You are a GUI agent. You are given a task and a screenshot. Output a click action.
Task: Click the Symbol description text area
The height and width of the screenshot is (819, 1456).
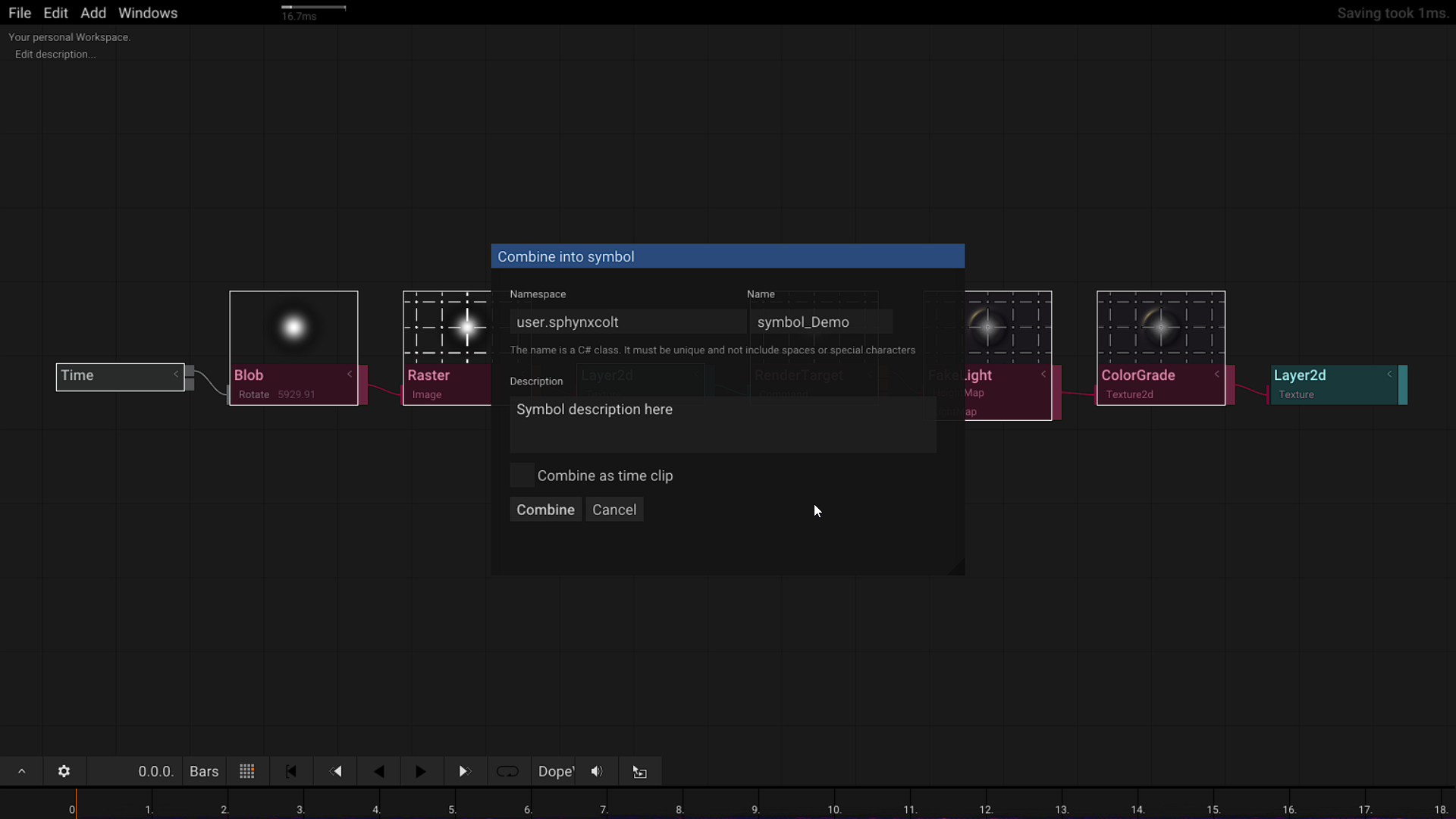point(723,424)
